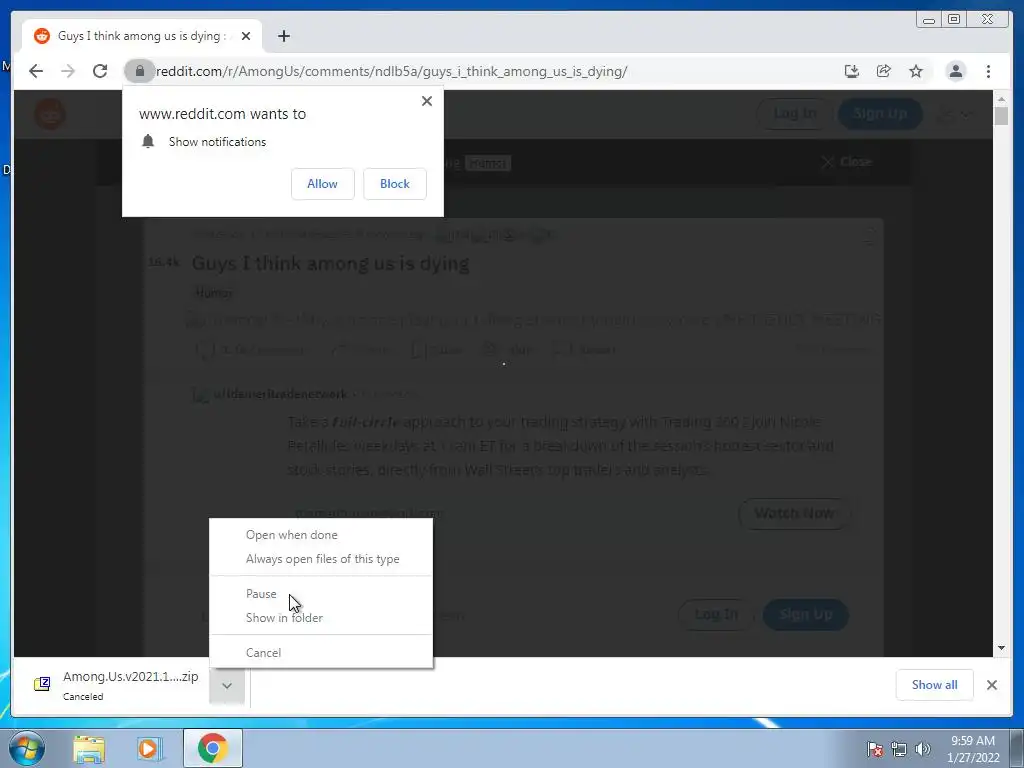Close the downloads bar
Image resolution: width=1024 pixels, height=768 pixels.
992,685
